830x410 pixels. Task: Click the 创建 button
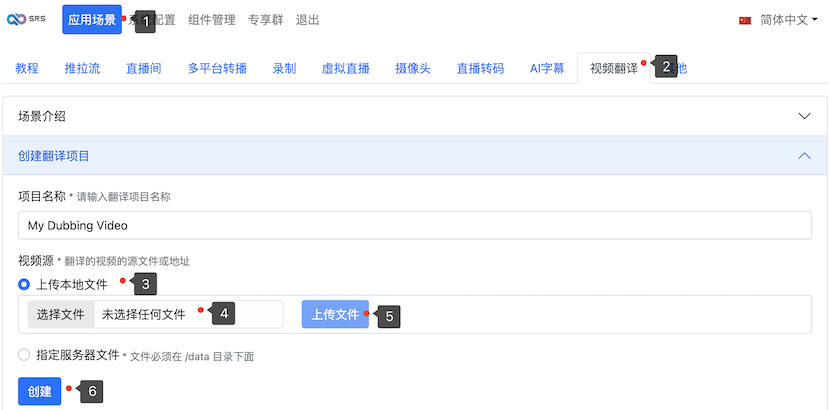point(40,391)
